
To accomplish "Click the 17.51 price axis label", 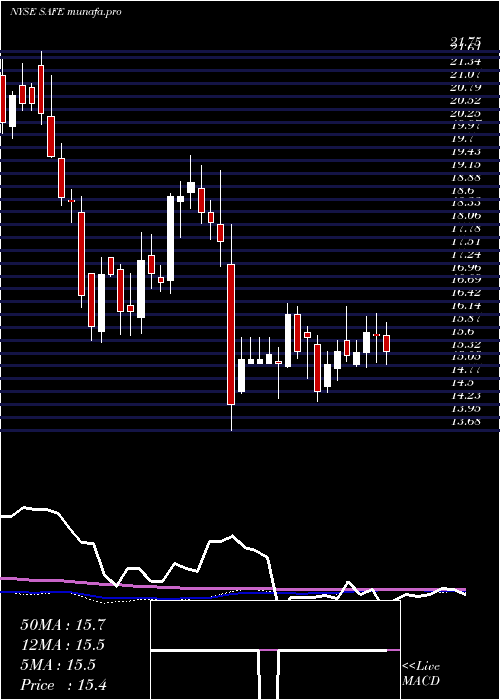I will coord(465,242).
